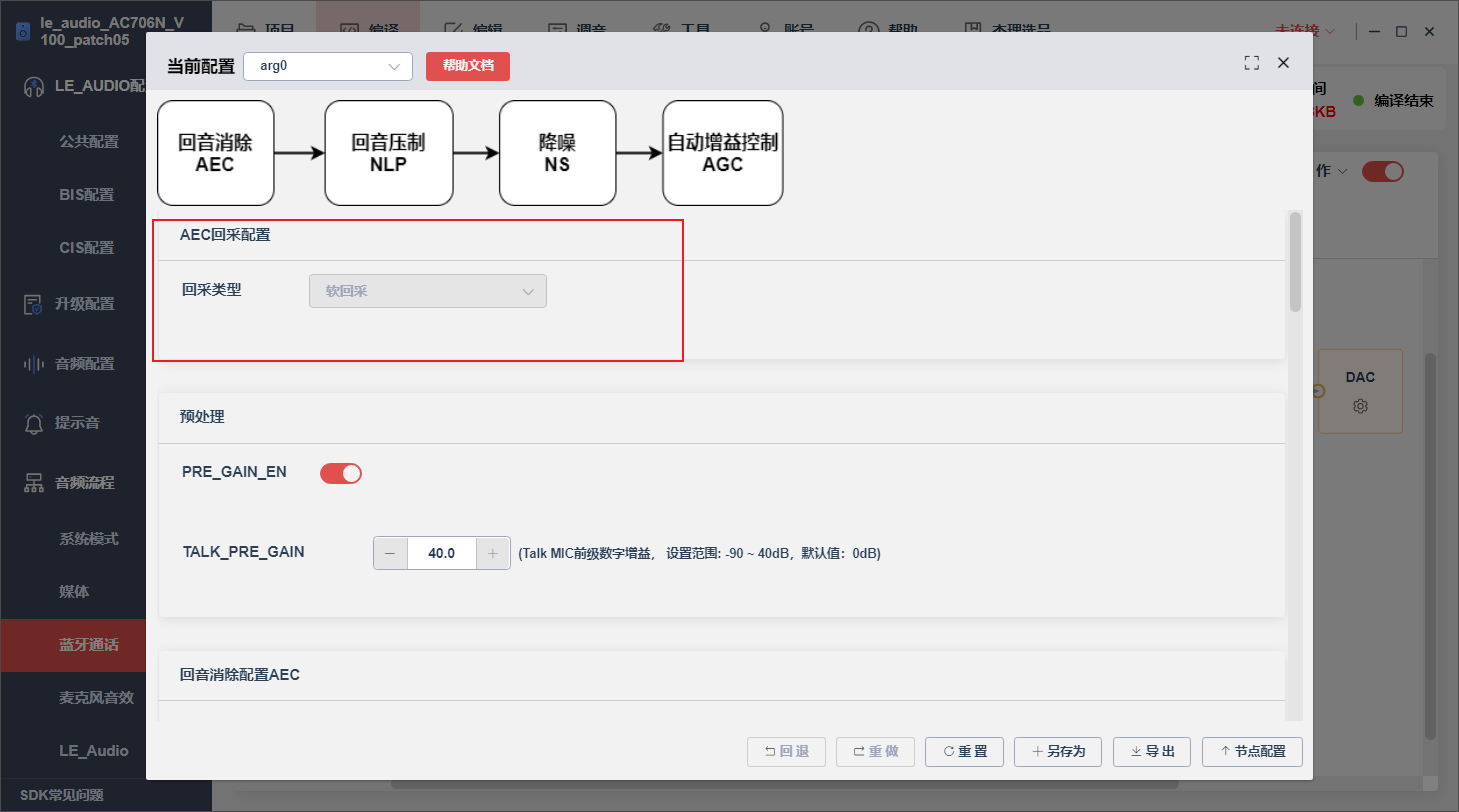Select 公共配置 in the sidebar
Viewport: 1459px width, 812px height.
pyautogui.click(x=89, y=142)
